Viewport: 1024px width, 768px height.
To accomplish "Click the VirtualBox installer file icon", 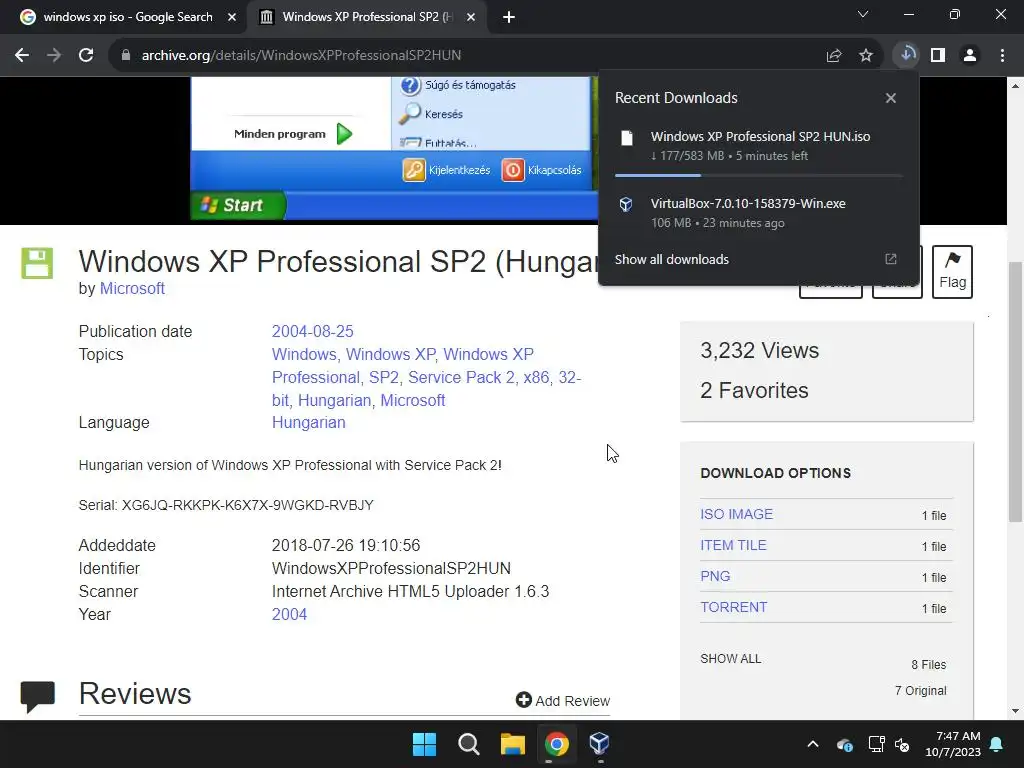I will point(626,204).
